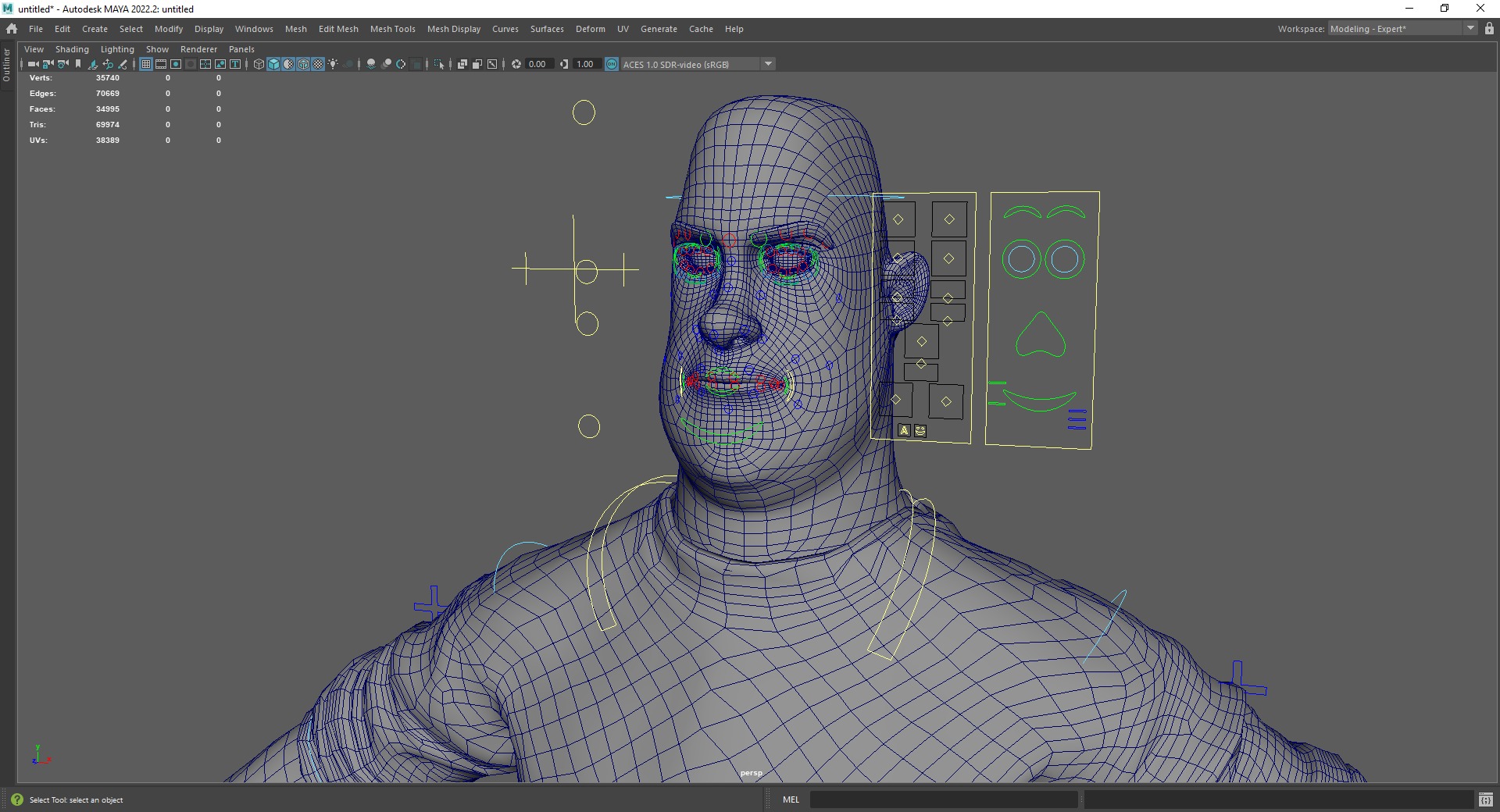Toggle the Depth of Field icon
Viewport: 1500px width, 812px height.
[416, 64]
